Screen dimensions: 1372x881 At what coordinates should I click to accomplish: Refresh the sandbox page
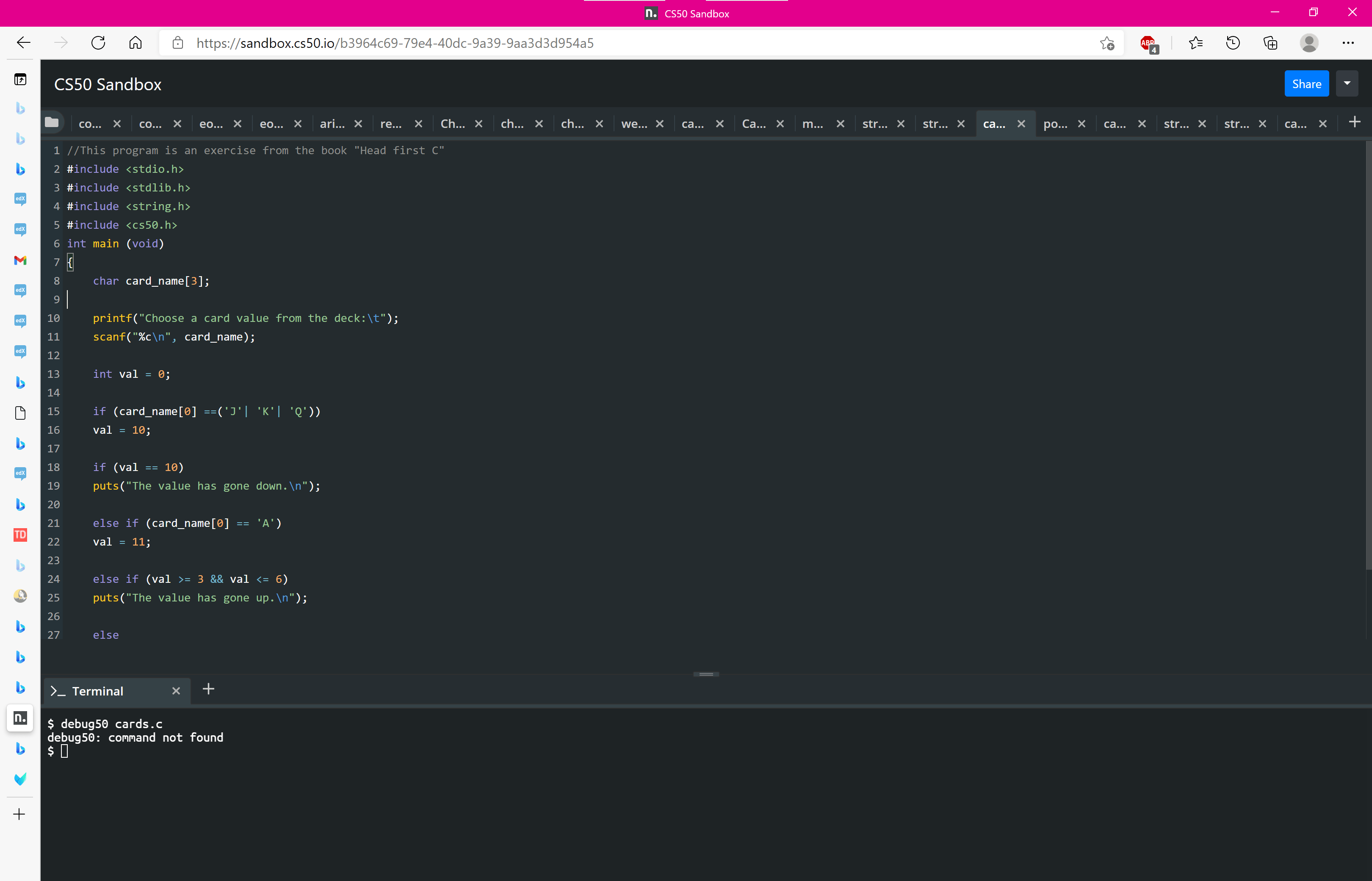pyautogui.click(x=98, y=43)
